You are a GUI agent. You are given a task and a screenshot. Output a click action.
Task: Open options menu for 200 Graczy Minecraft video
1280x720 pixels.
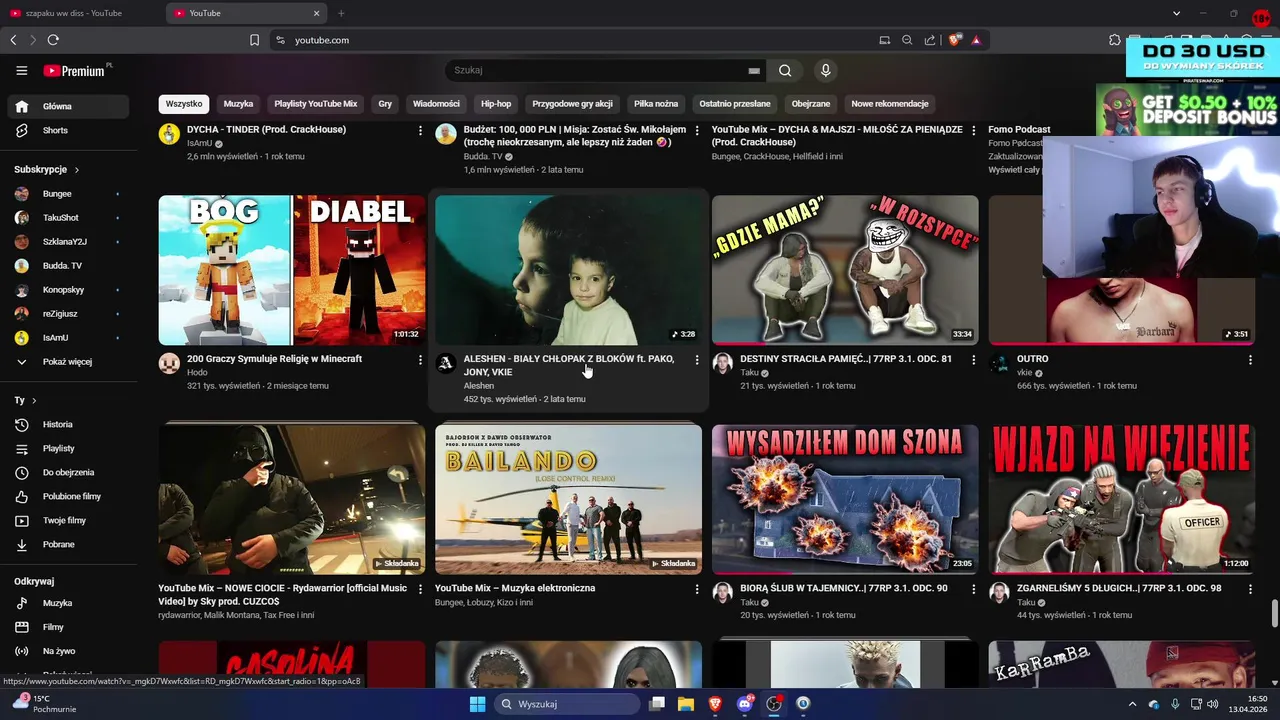[420, 360]
